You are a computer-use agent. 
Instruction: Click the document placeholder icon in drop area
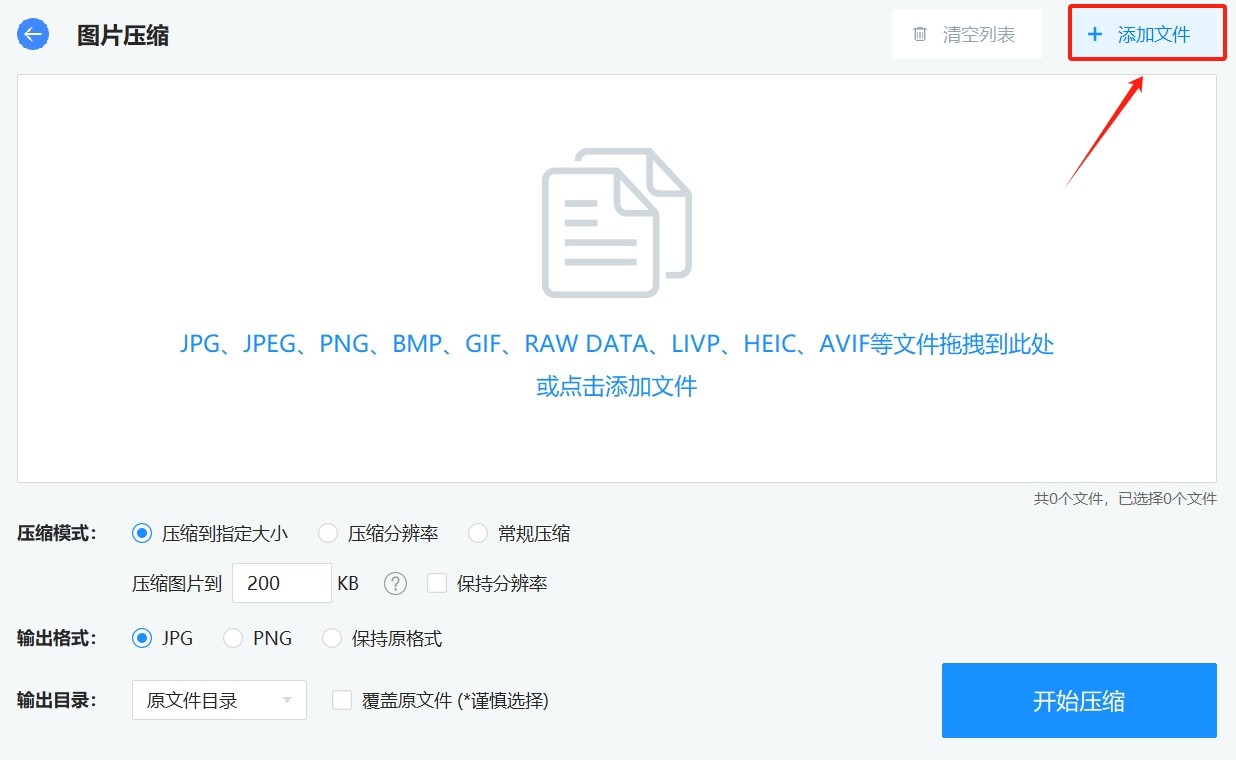(616, 222)
